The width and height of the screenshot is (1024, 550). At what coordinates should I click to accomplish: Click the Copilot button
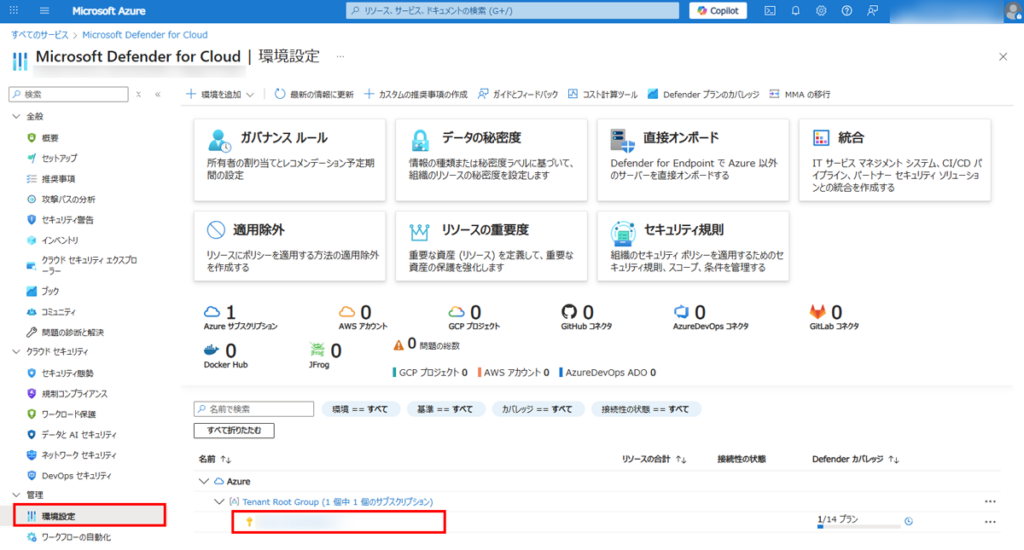pos(717,11)
